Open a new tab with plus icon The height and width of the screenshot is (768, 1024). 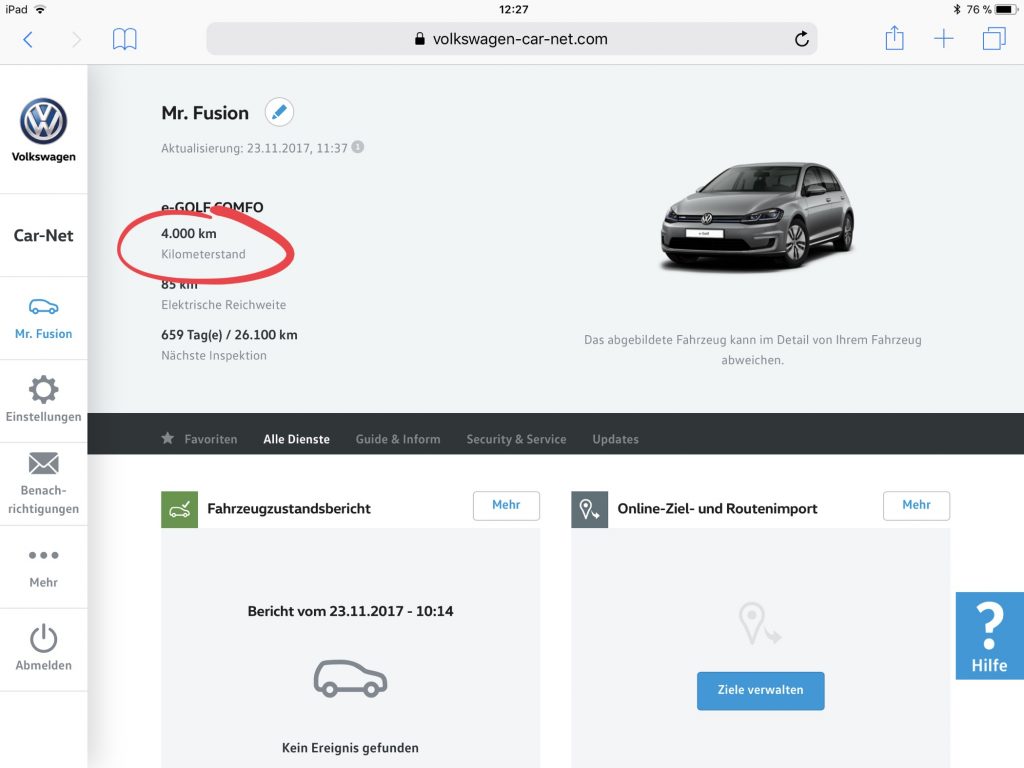[x=943, y=39]
